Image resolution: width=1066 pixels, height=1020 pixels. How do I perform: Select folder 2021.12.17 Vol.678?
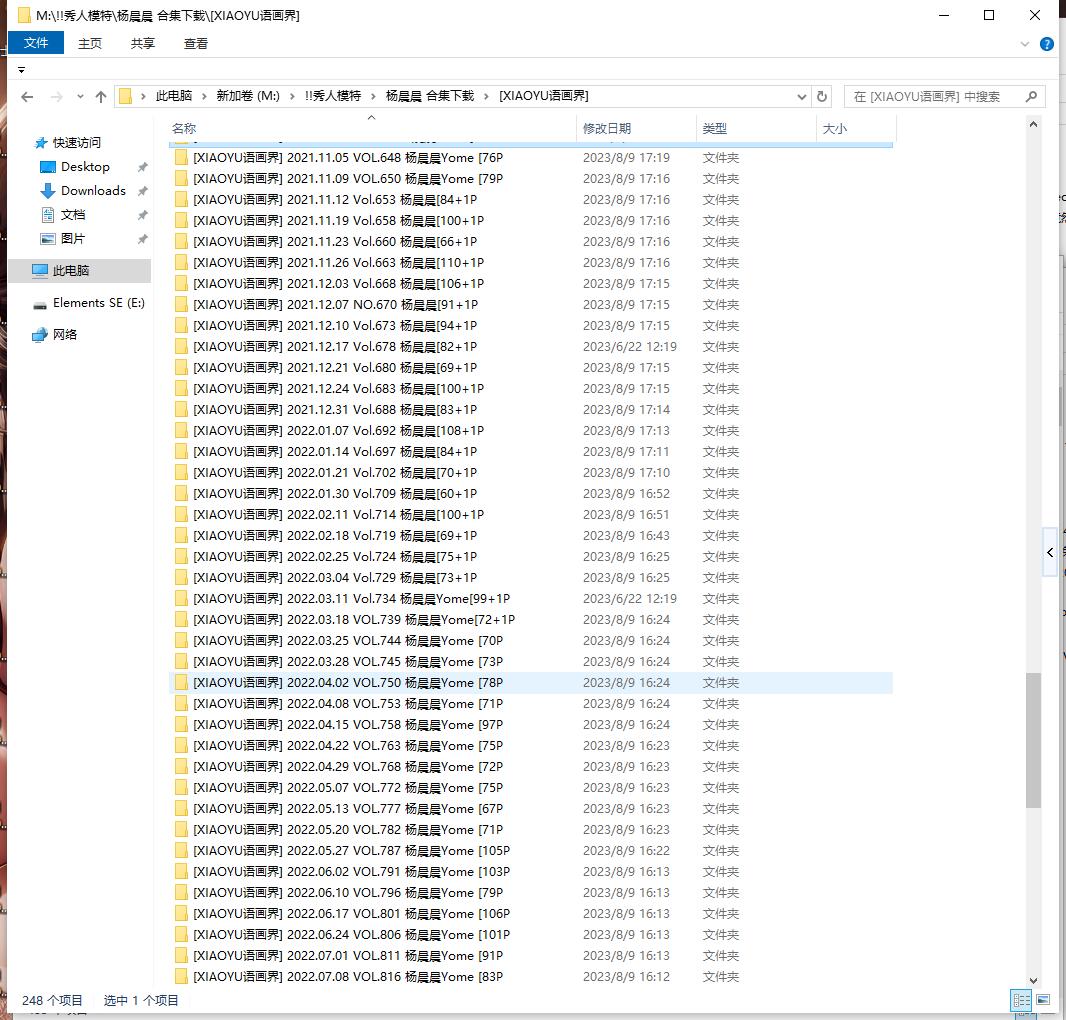pos(530,347)
